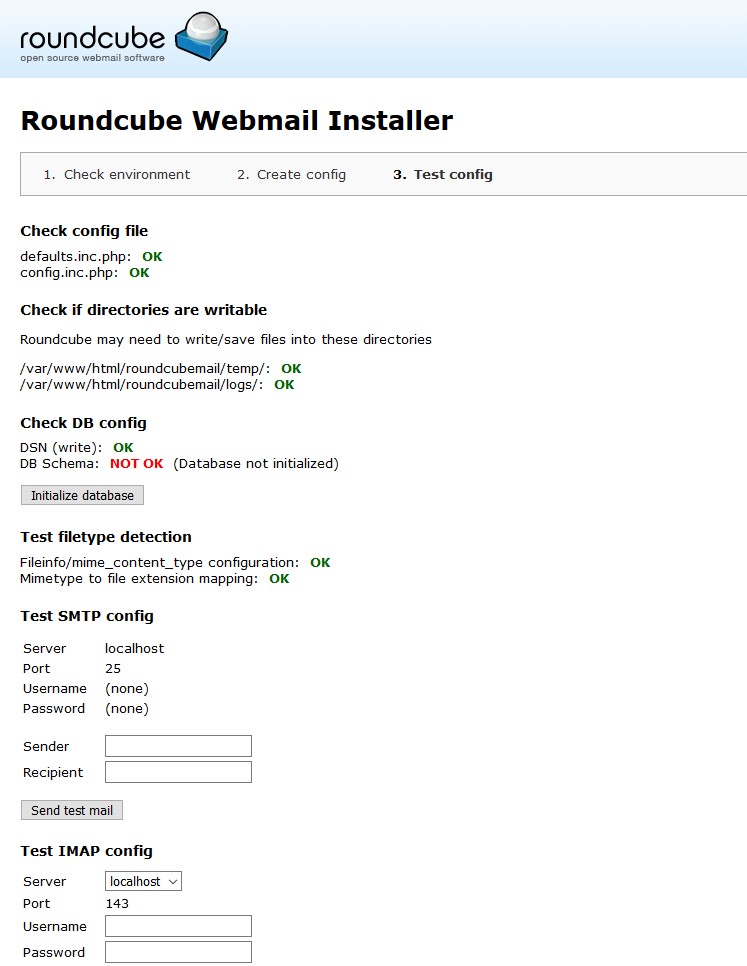Focus the IMAP Password input field
Image resolution: width=747 pixels, height=966 pixels.
coord(179,952)
